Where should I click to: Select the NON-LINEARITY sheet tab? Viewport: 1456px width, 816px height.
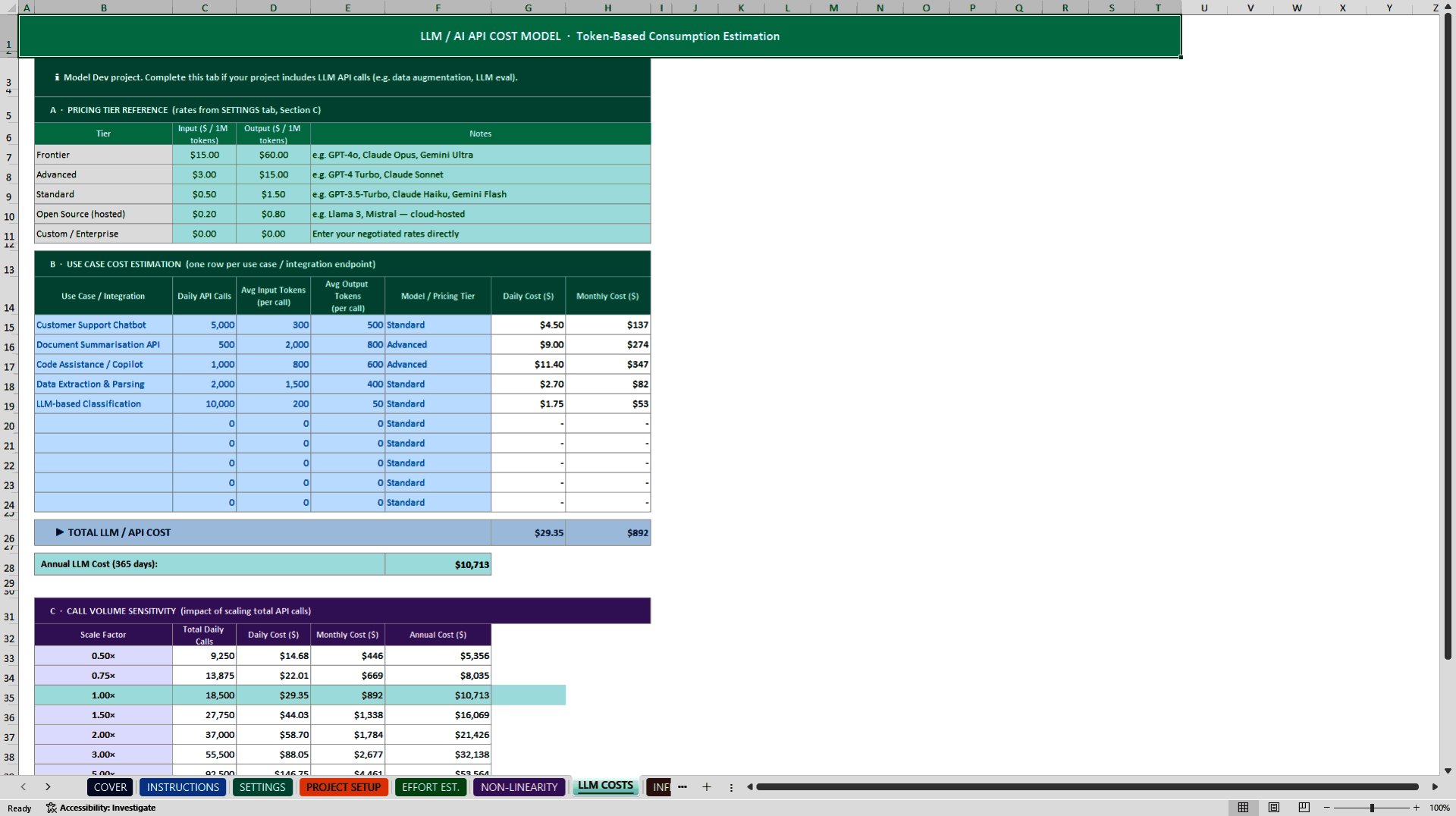519,787
